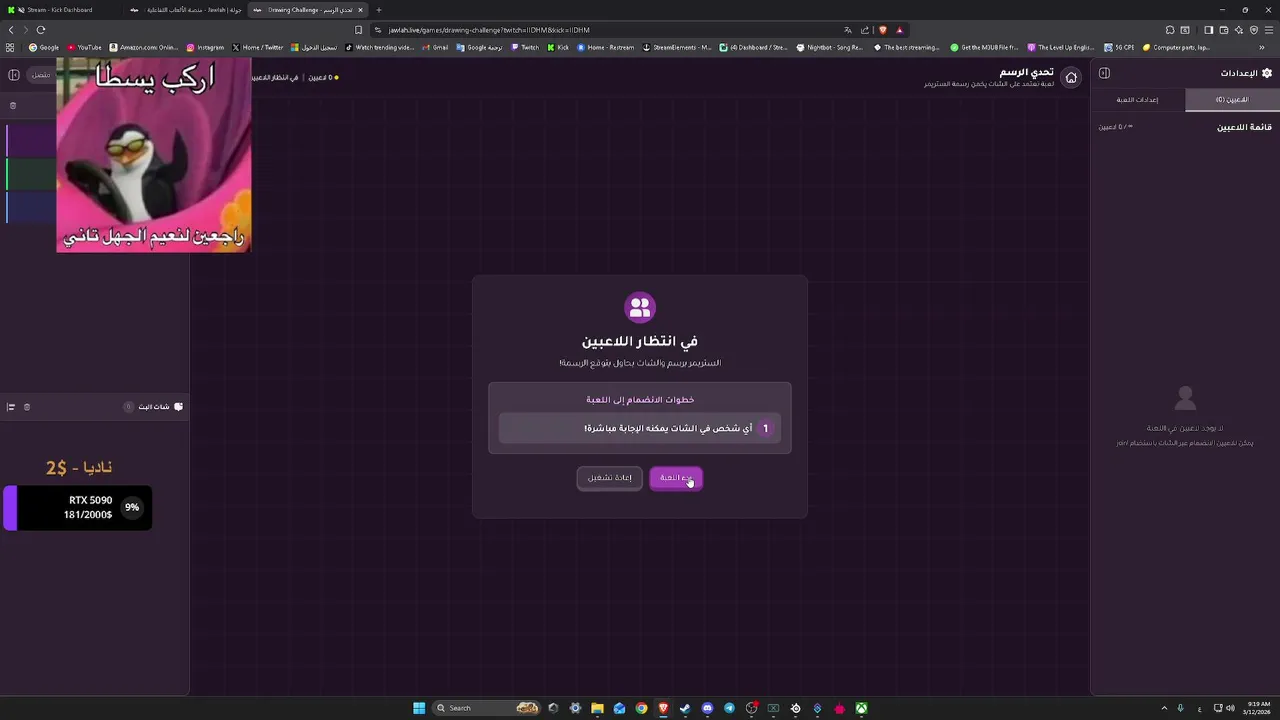
Task: Open File Explorer from the taskbar
Action: (x=597, y=708)
